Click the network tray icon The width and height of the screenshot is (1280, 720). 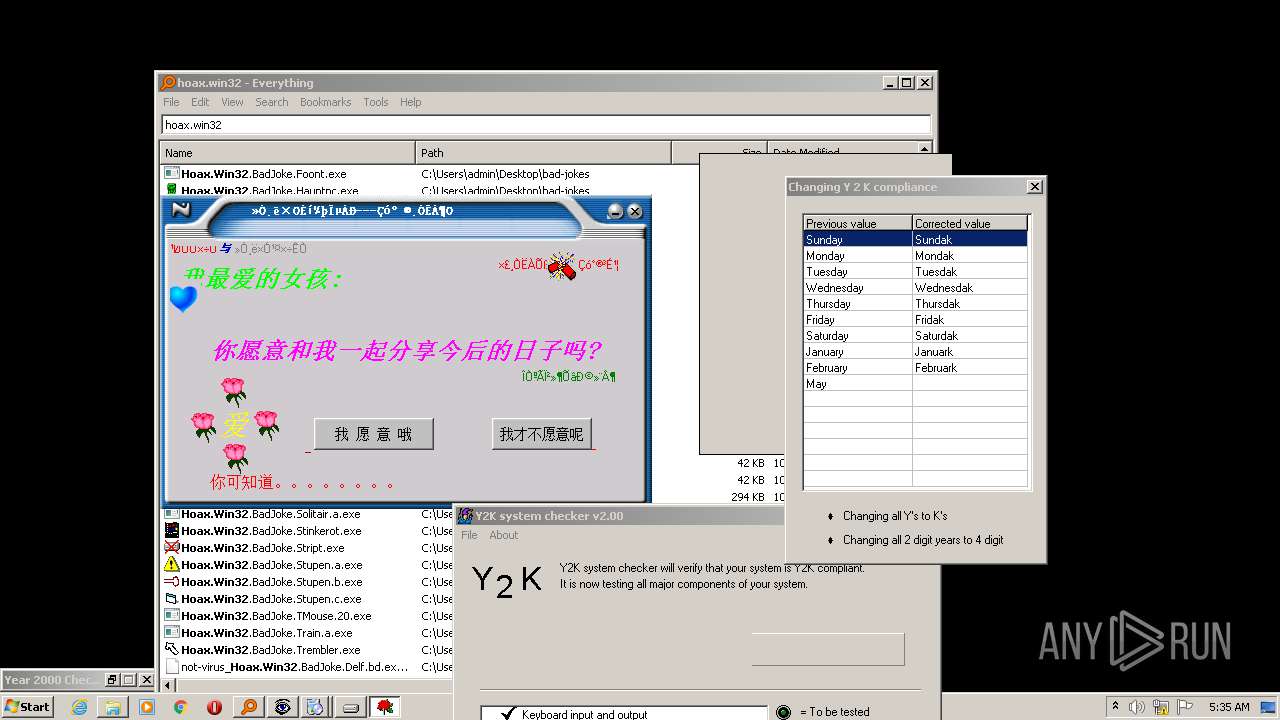coord(1160,707)
